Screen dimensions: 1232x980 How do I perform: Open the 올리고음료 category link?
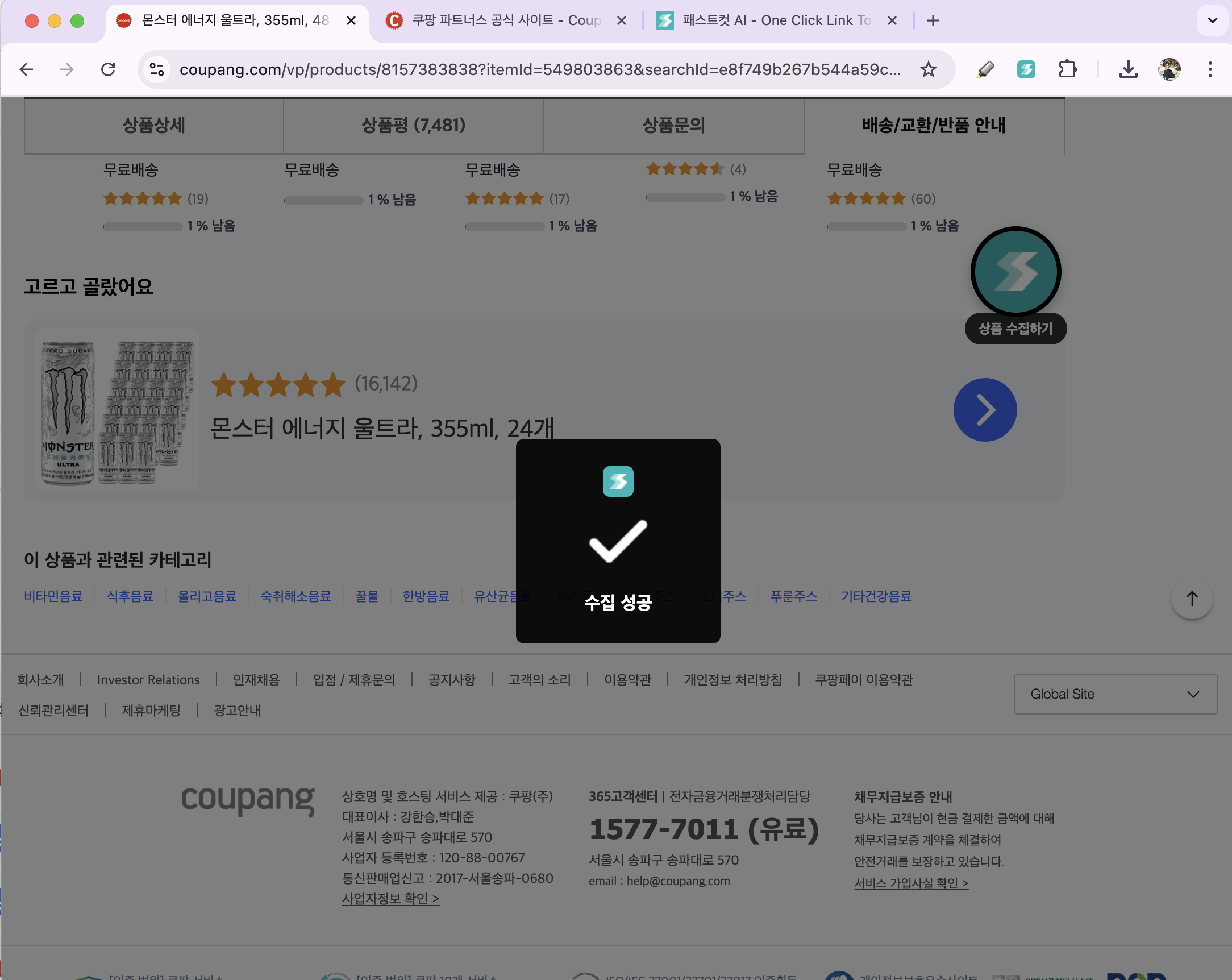click(x=207, y=596)
